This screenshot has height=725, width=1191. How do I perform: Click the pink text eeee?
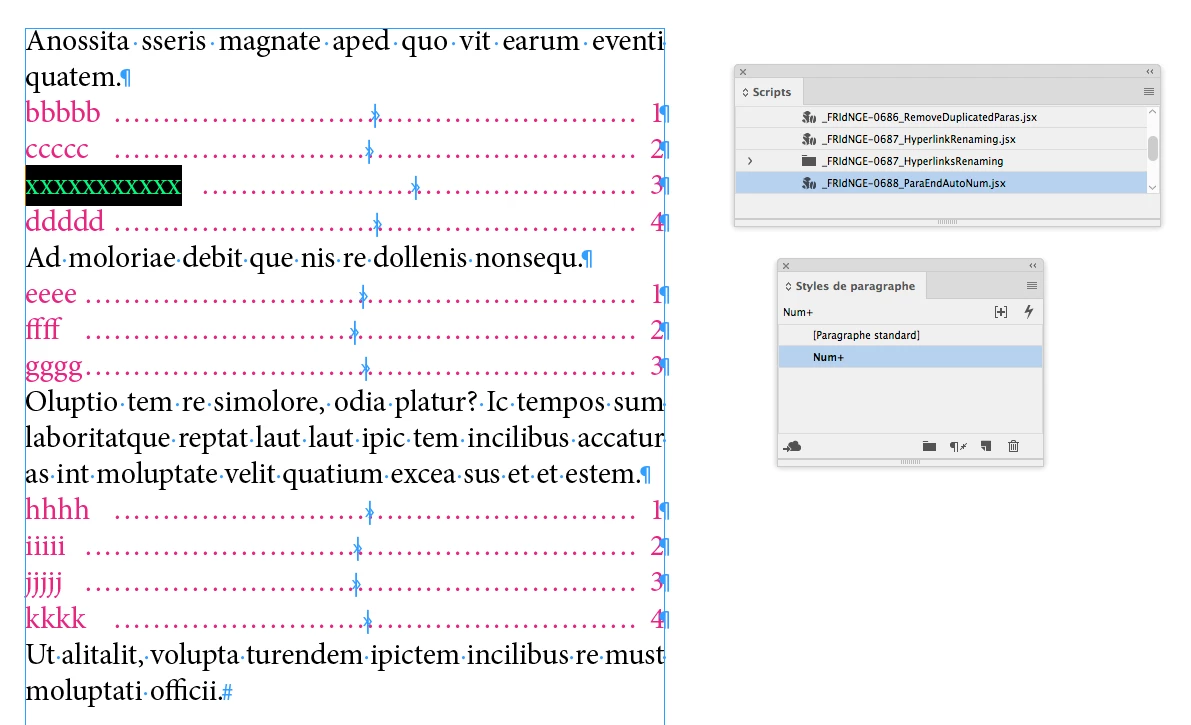point(51,295)
